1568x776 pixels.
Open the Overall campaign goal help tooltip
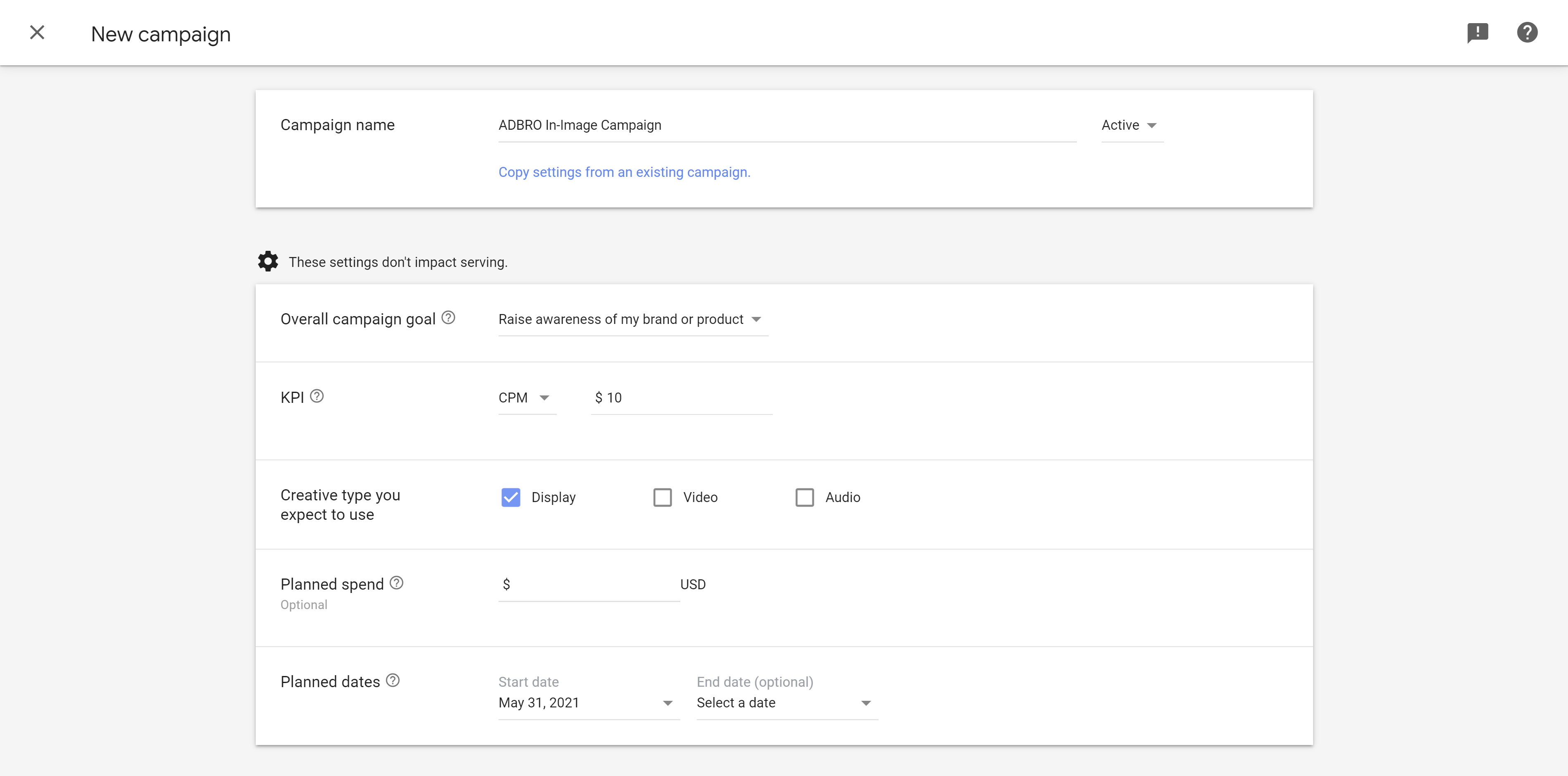tap(449, 317)
